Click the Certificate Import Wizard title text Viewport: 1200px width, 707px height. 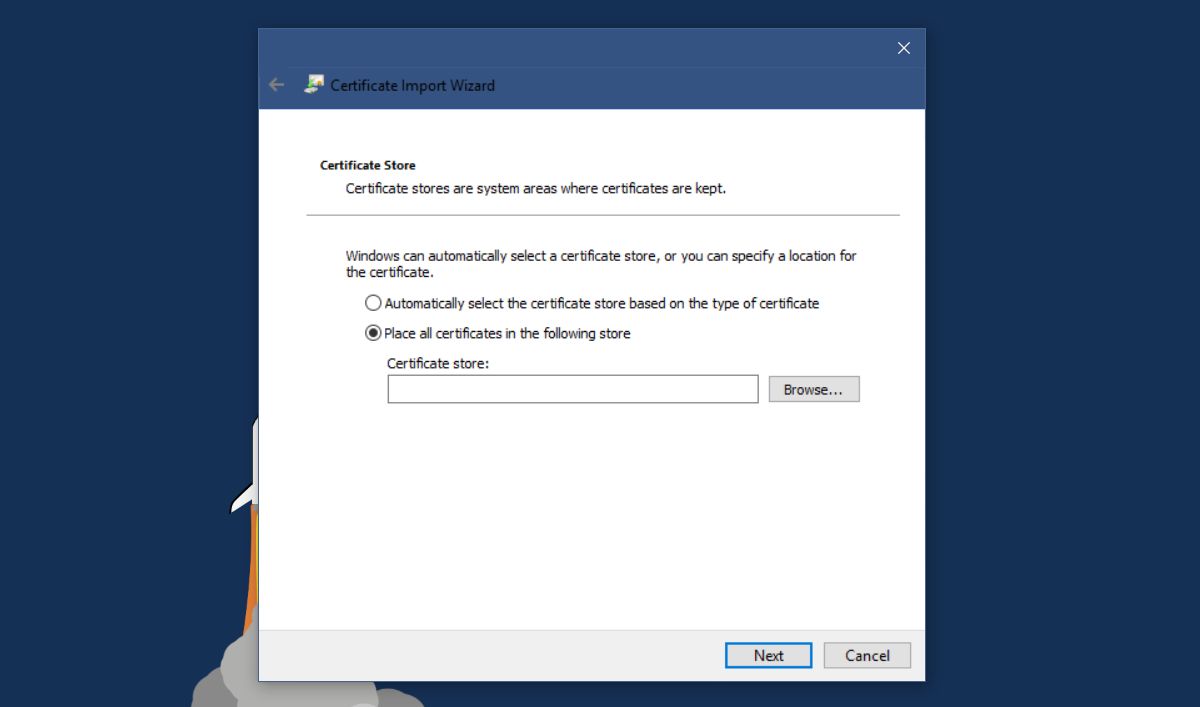(413, 85)
